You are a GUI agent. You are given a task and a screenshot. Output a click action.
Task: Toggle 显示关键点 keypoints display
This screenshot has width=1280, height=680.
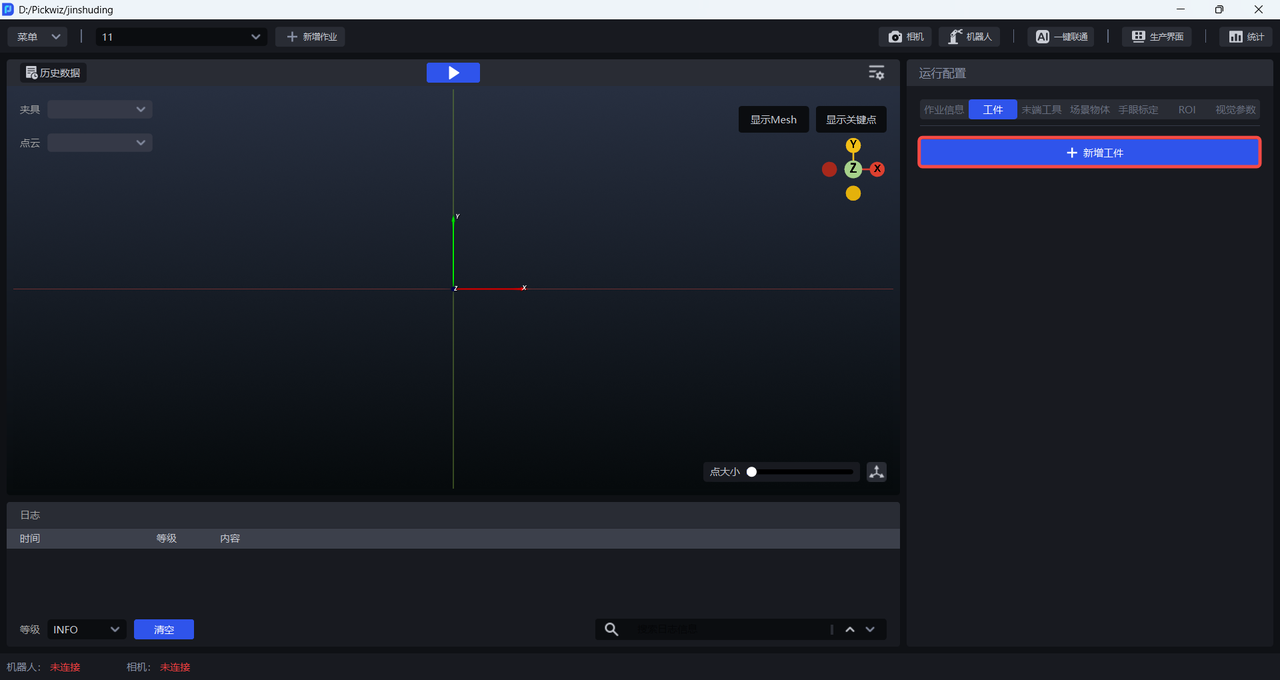(850, 120)
